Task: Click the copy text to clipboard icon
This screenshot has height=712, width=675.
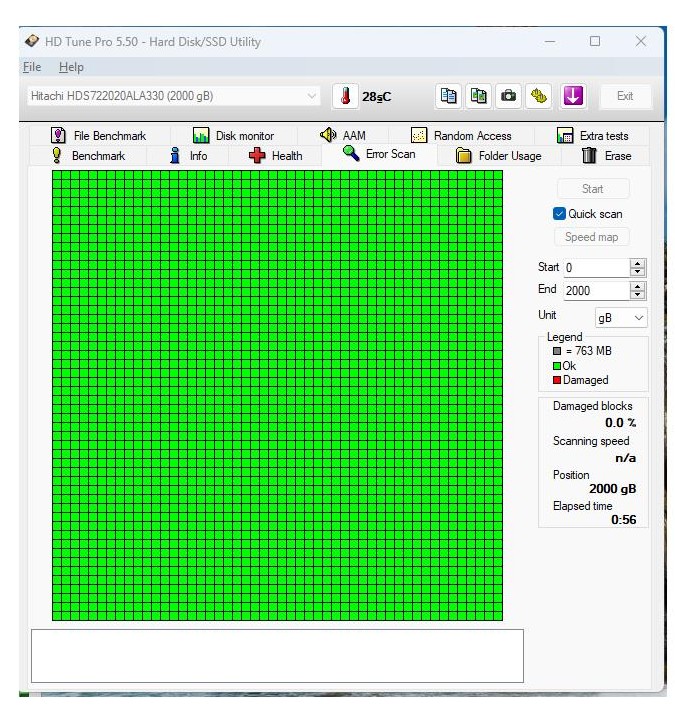Action: [x=449, y=96]
